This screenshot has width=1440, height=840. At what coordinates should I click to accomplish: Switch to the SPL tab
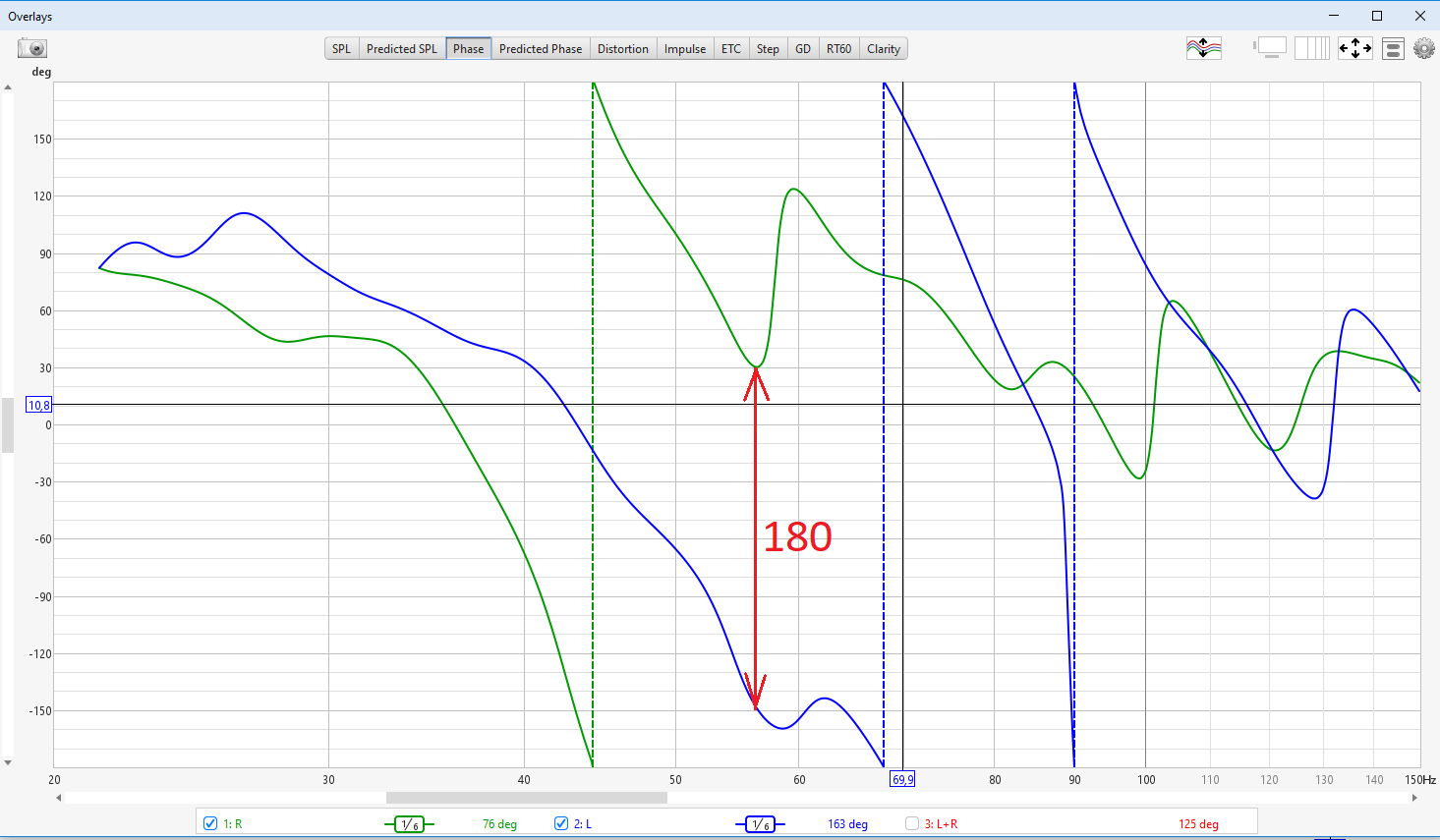click(341, 49)
